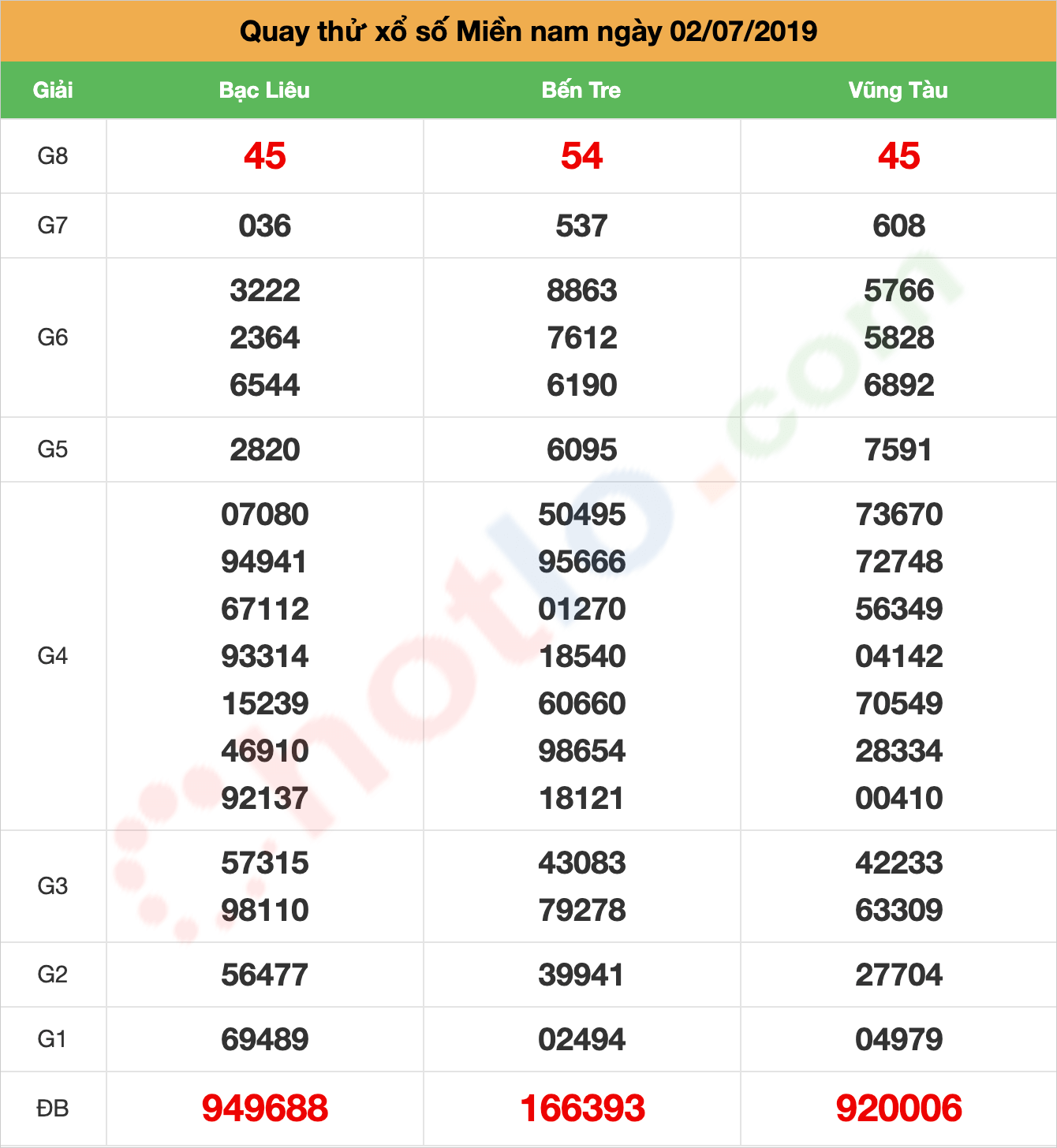Select the 'Bạc Liêu' column header
Screen dimensions: 1057x1148
point(264,90)
